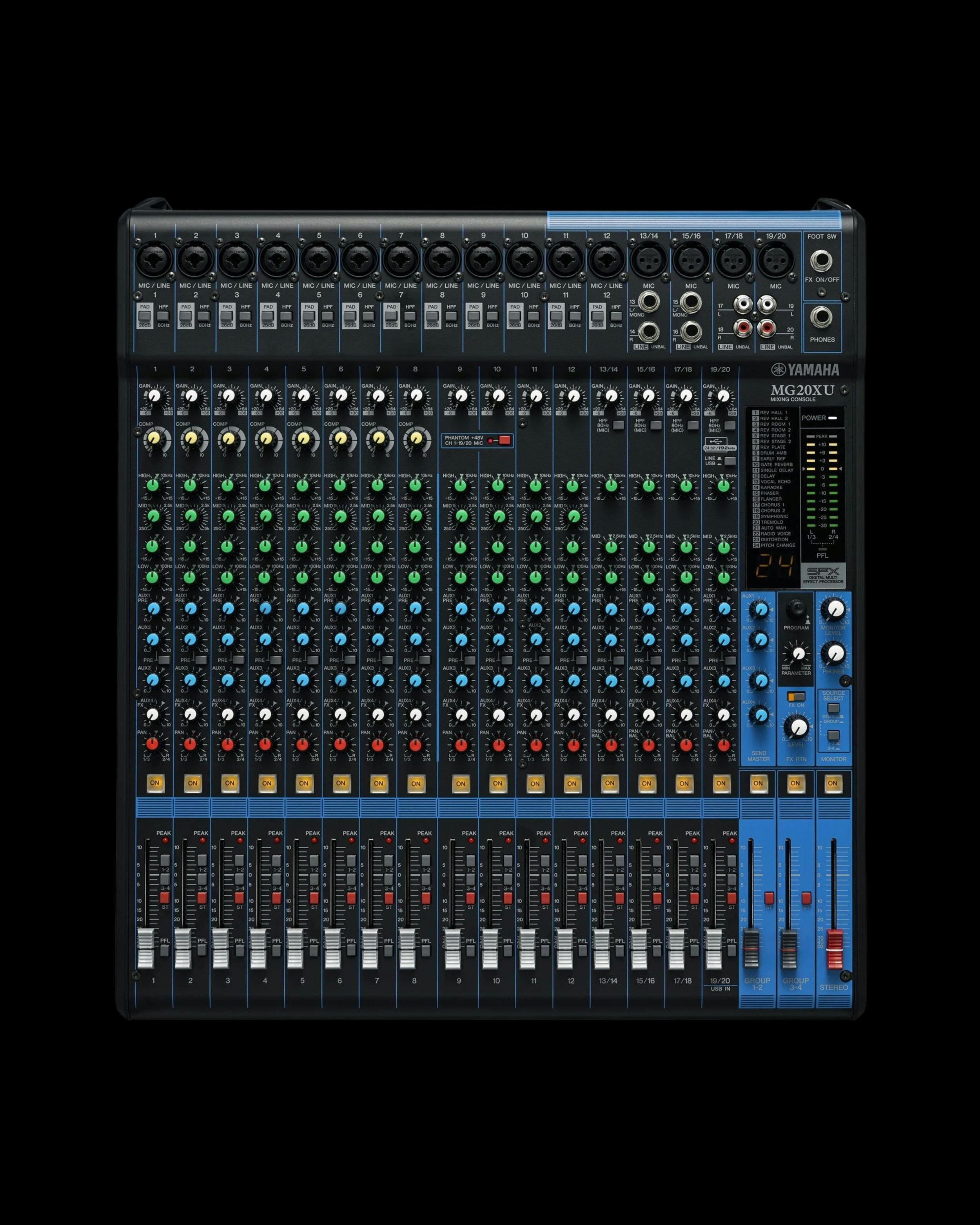
Task: Click the 16 R line input jack
Action: pos(691,331)
